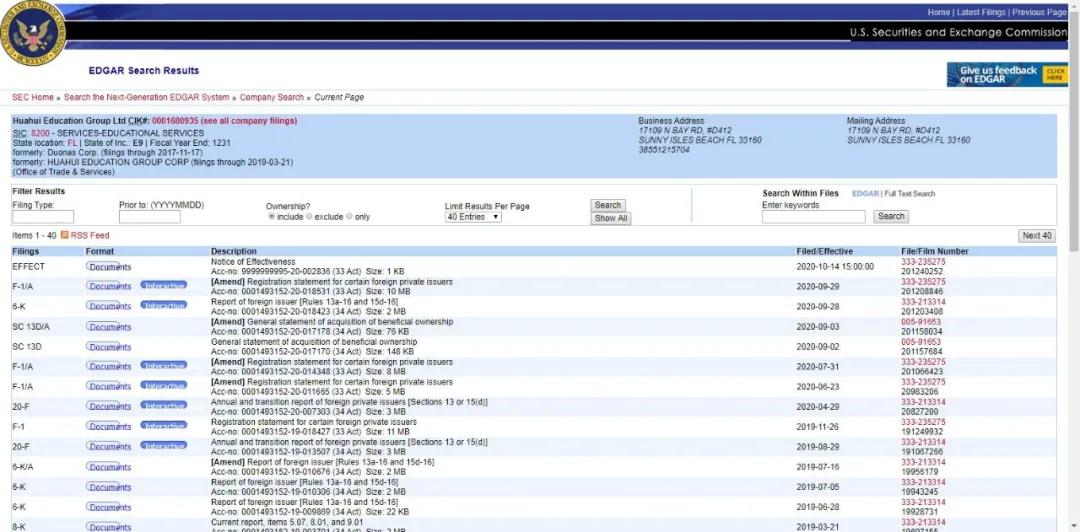This screenshot has width=1080, height=532.
Task: Select the include ownership radio button
Action: pyautogui.click(x=272, y=217)
